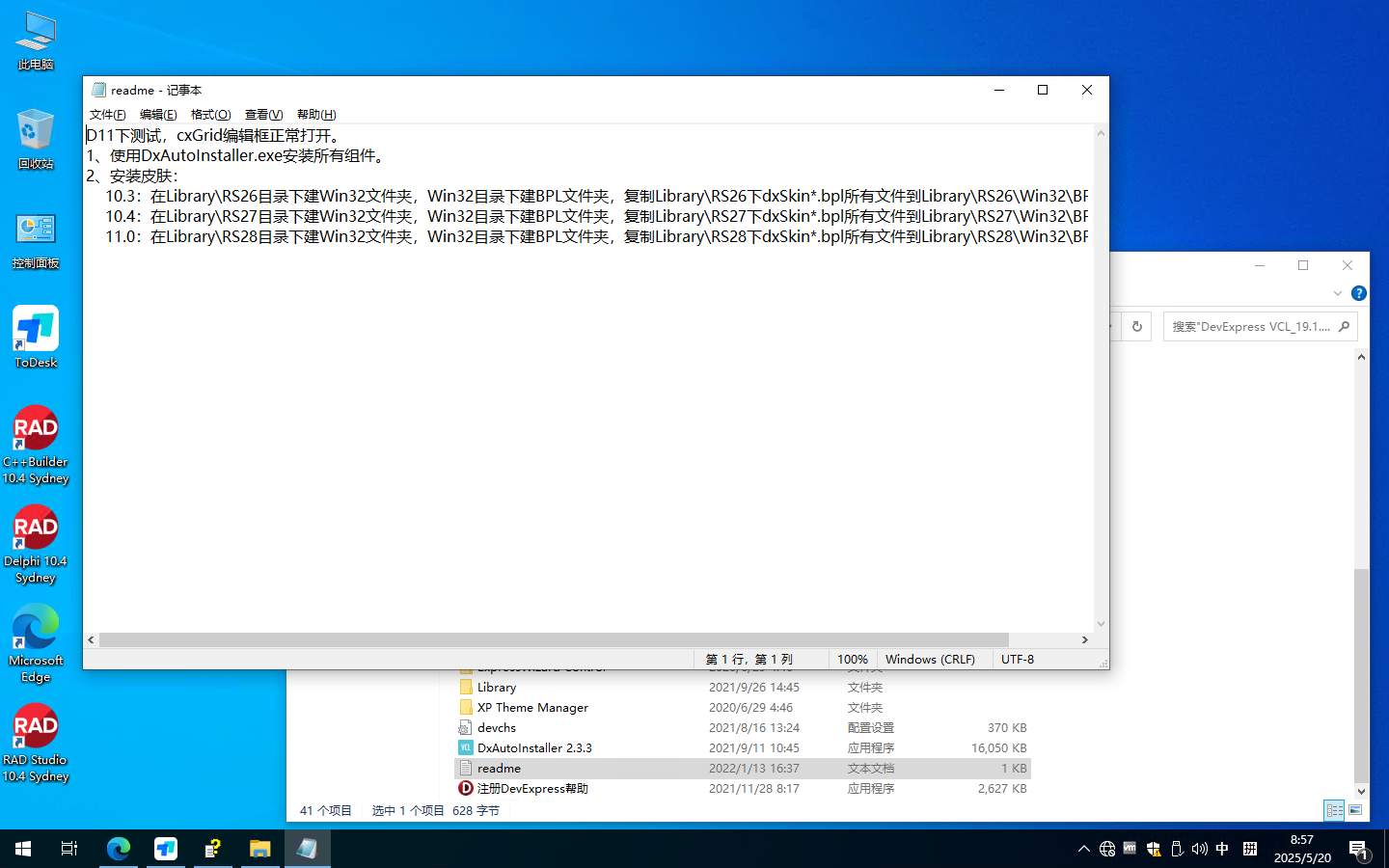Select the ToDesk desktop shortcut
The height and width of the screenshot is (868, 1389).
coord(36,338)
